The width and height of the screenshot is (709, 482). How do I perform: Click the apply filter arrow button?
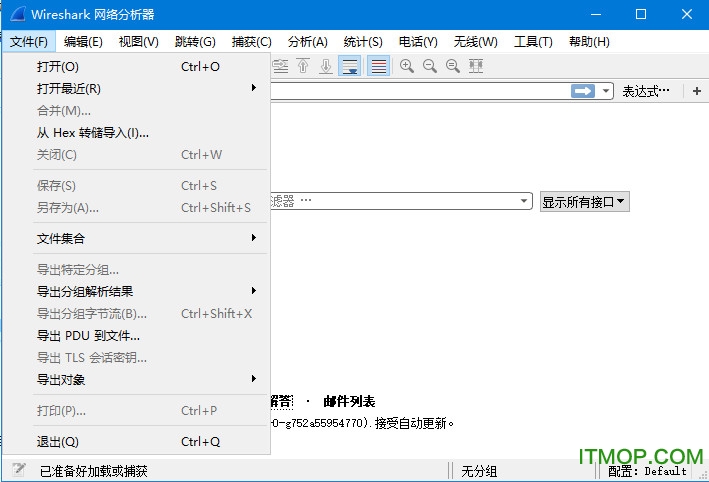583,91
